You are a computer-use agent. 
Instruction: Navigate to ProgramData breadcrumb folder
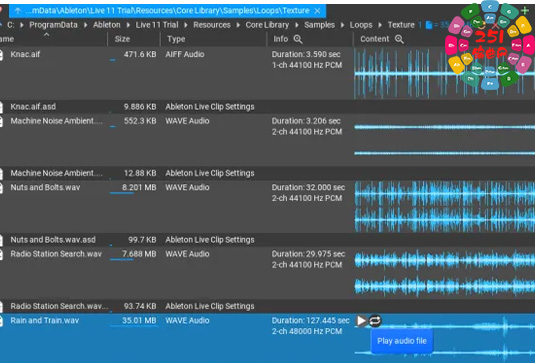pos(53,25)
